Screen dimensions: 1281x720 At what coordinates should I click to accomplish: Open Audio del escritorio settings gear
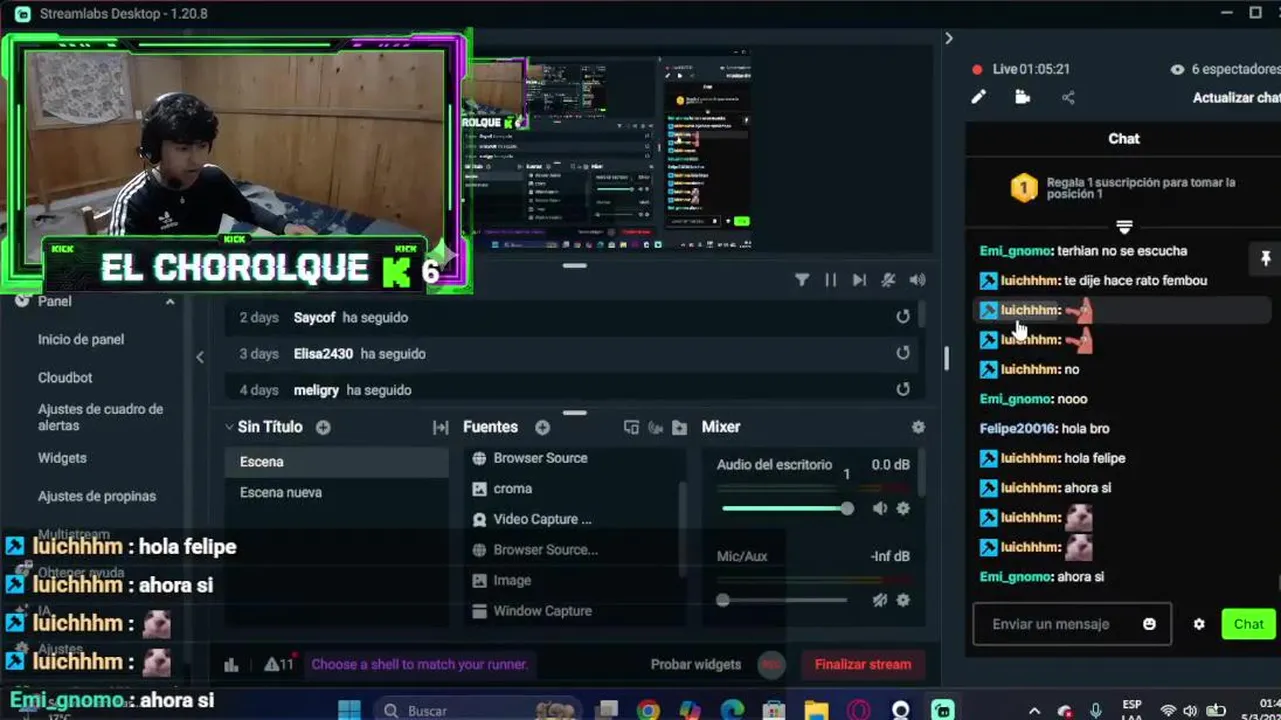(903, 508)
